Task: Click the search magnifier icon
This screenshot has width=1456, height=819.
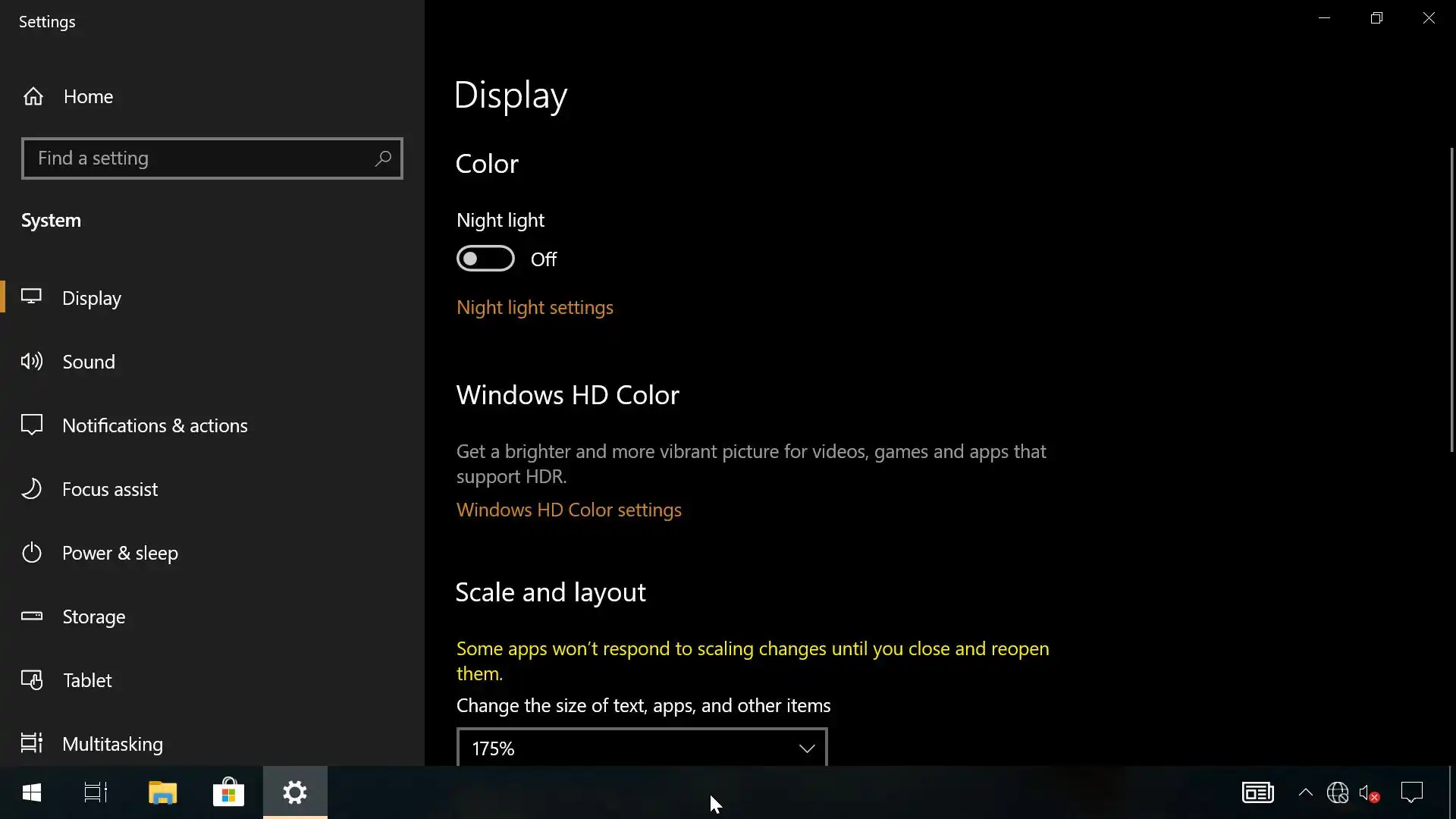Action: point(383,158)
